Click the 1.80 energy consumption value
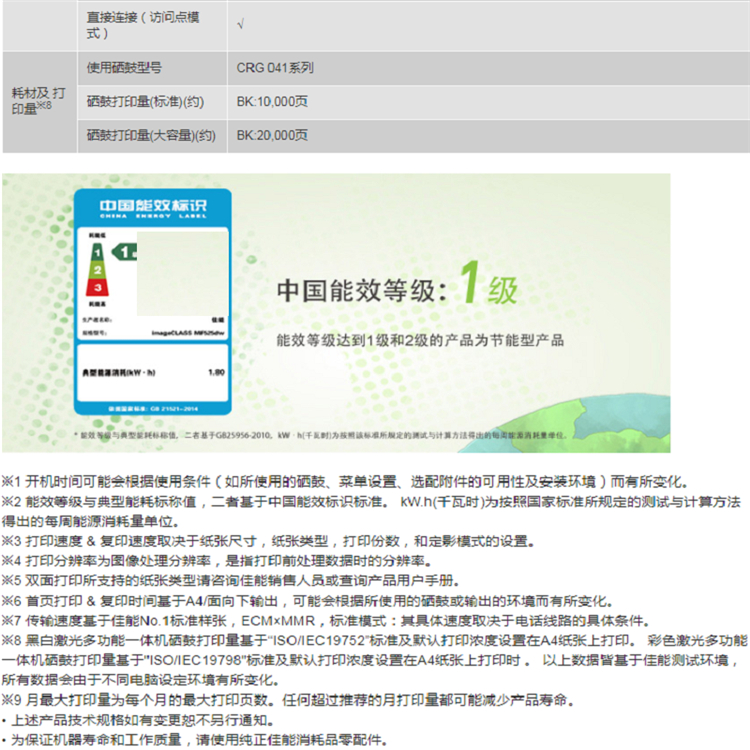Image resolution: width=750 pixels, height=750 pixels. [x=214, y=372]
